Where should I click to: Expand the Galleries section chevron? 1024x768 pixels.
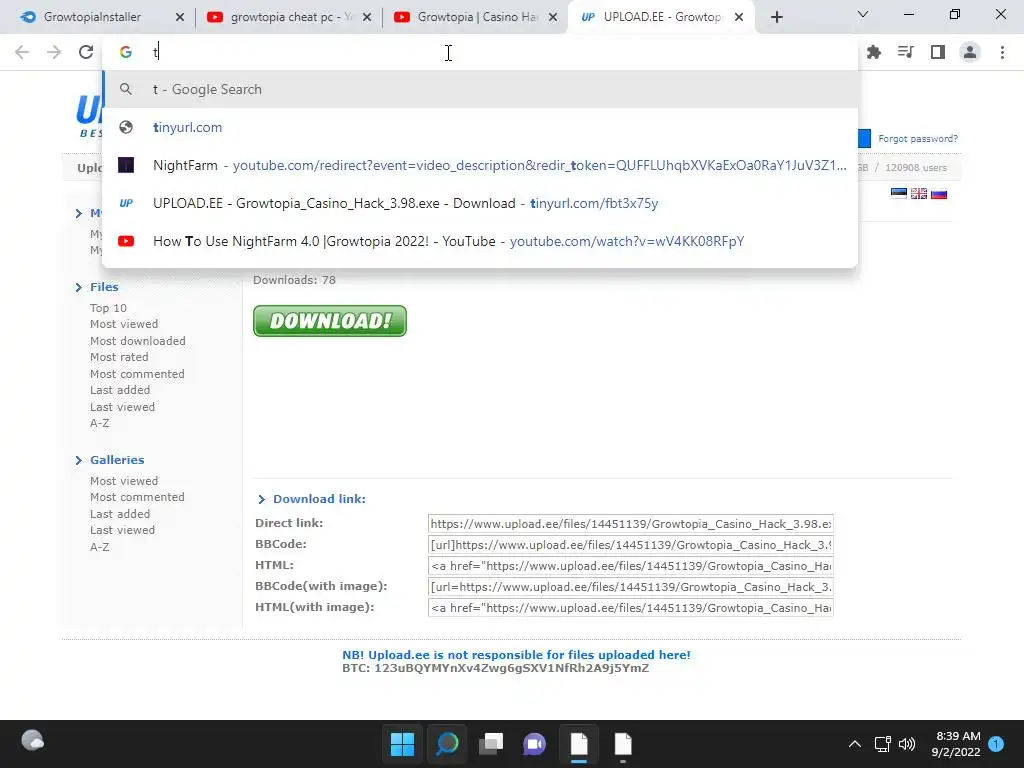(78, 460)
